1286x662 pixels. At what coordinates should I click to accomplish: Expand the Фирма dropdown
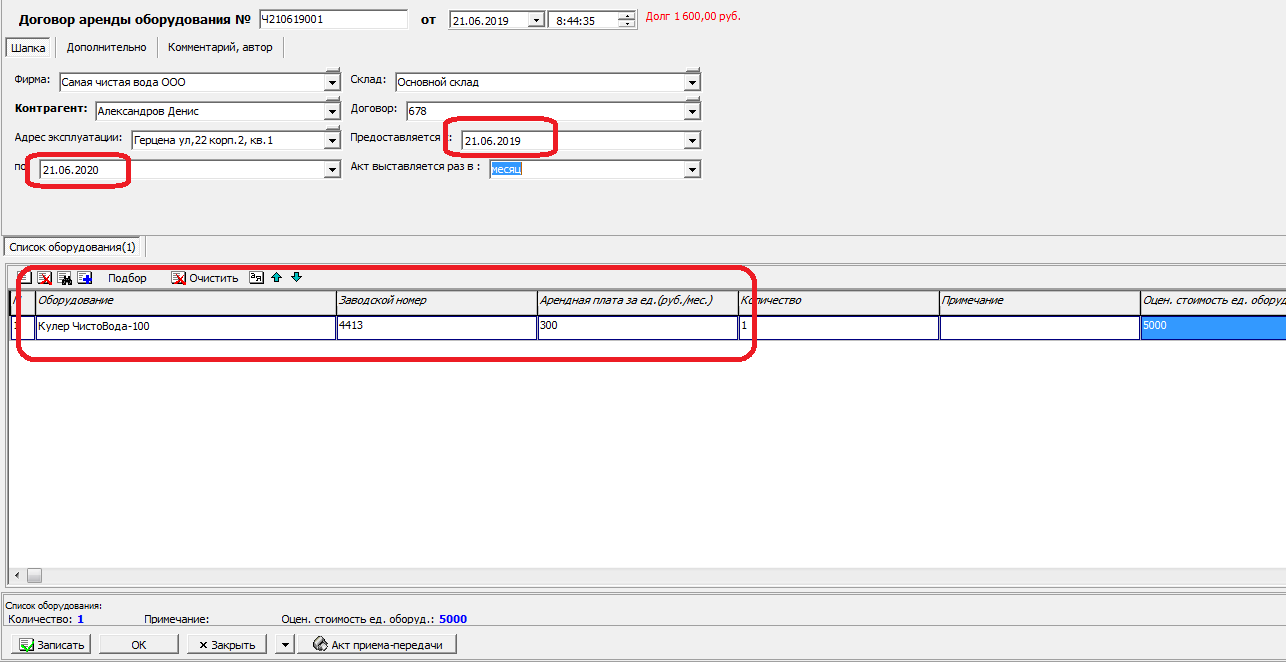pos(332,83)
